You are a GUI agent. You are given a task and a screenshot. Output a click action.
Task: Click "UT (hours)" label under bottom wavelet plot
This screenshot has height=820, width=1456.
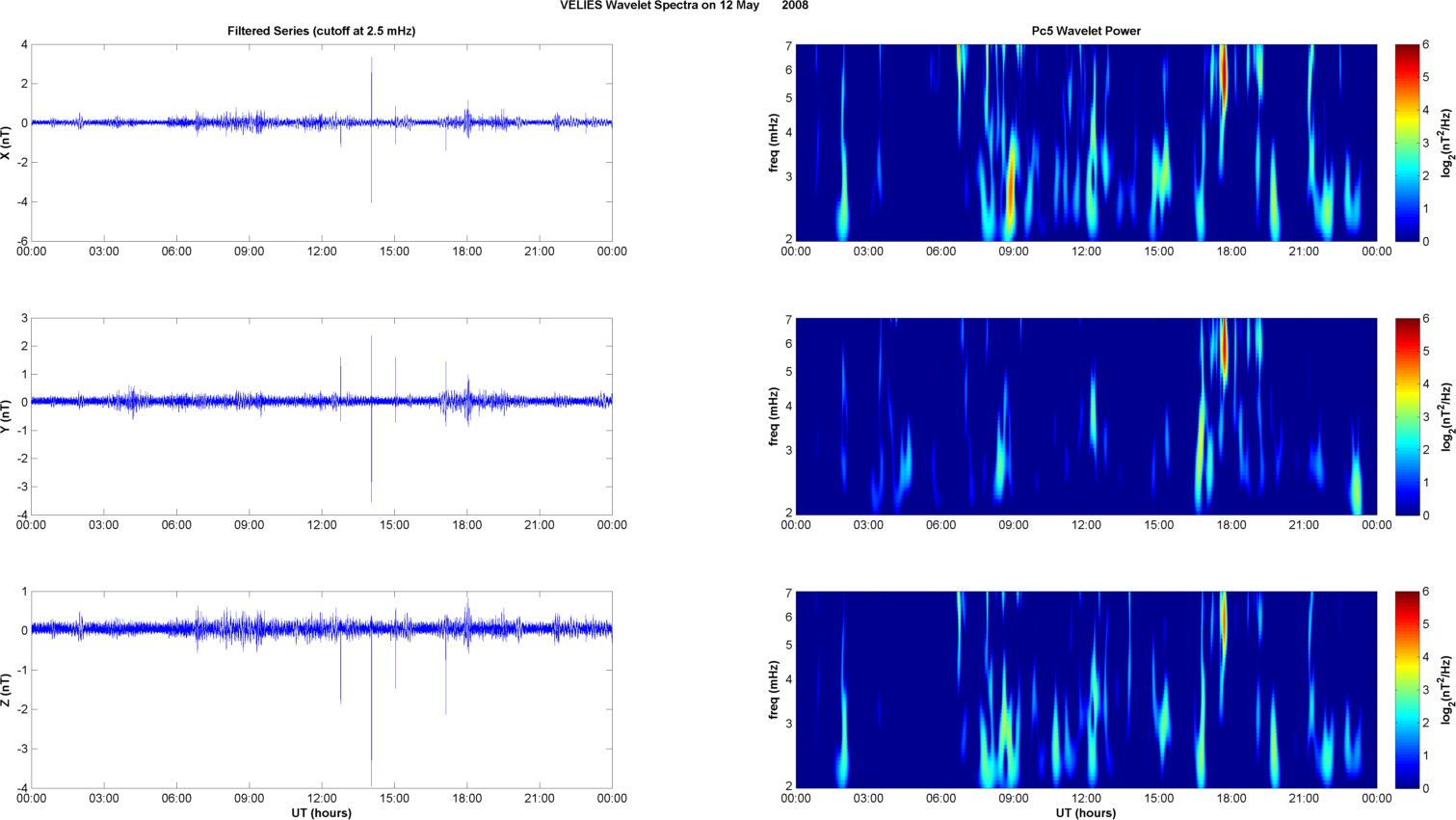[x=1086, y=812]
